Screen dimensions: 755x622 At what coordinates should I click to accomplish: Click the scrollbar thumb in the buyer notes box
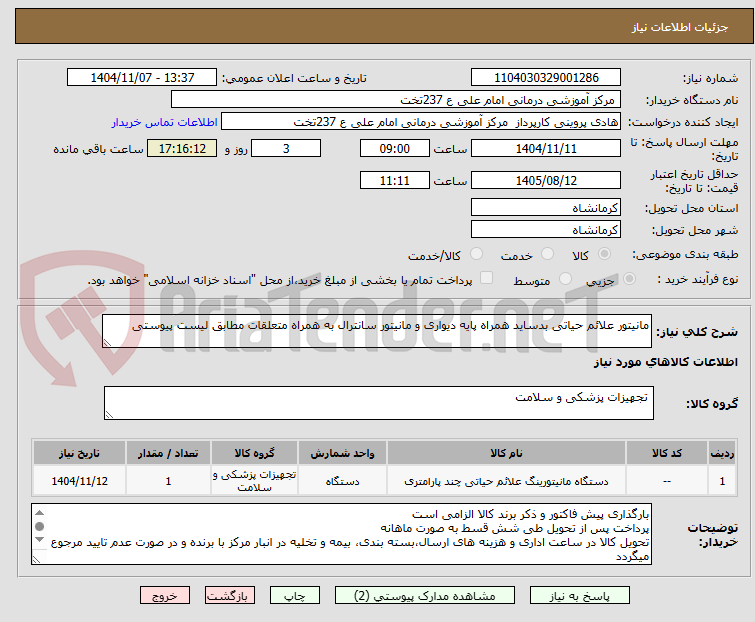(x=39, y=526)
